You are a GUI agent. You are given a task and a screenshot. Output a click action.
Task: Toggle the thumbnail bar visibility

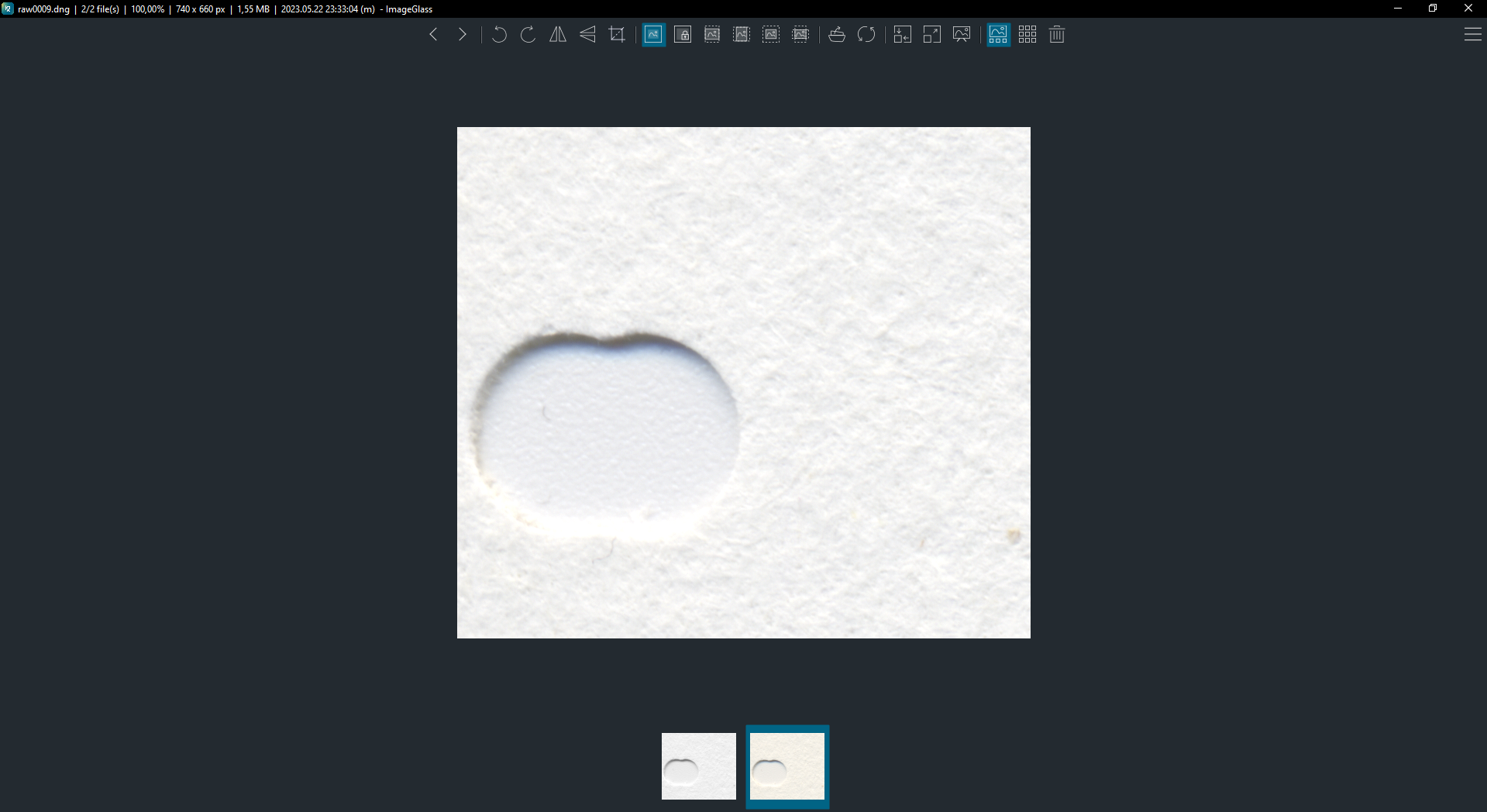tap(997, 35)
